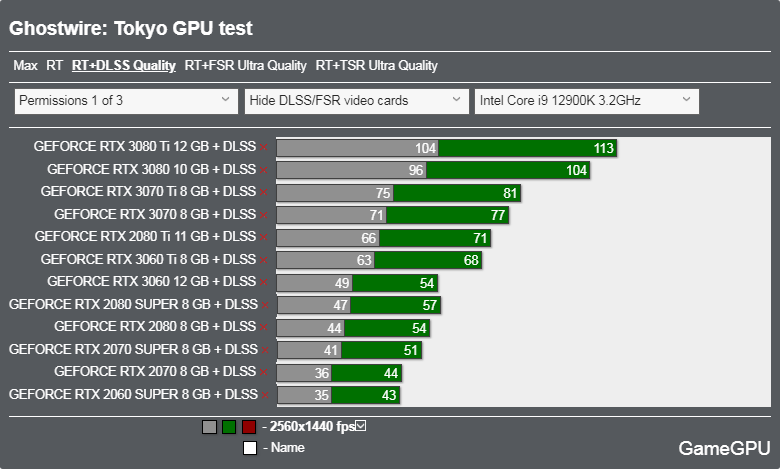
Task: Select the RT+FSR Ultra Quality tab
Action: pos(245,66)
